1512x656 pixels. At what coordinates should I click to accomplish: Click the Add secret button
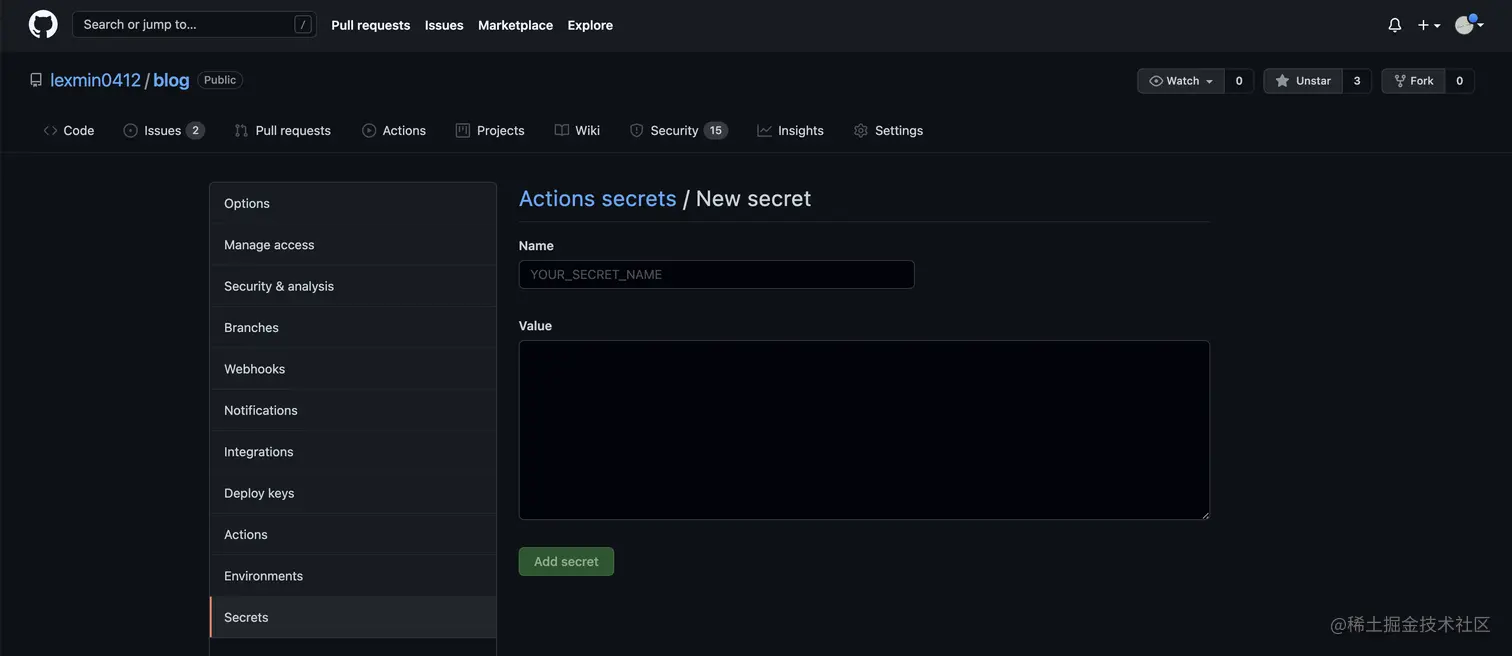(566, 562)
